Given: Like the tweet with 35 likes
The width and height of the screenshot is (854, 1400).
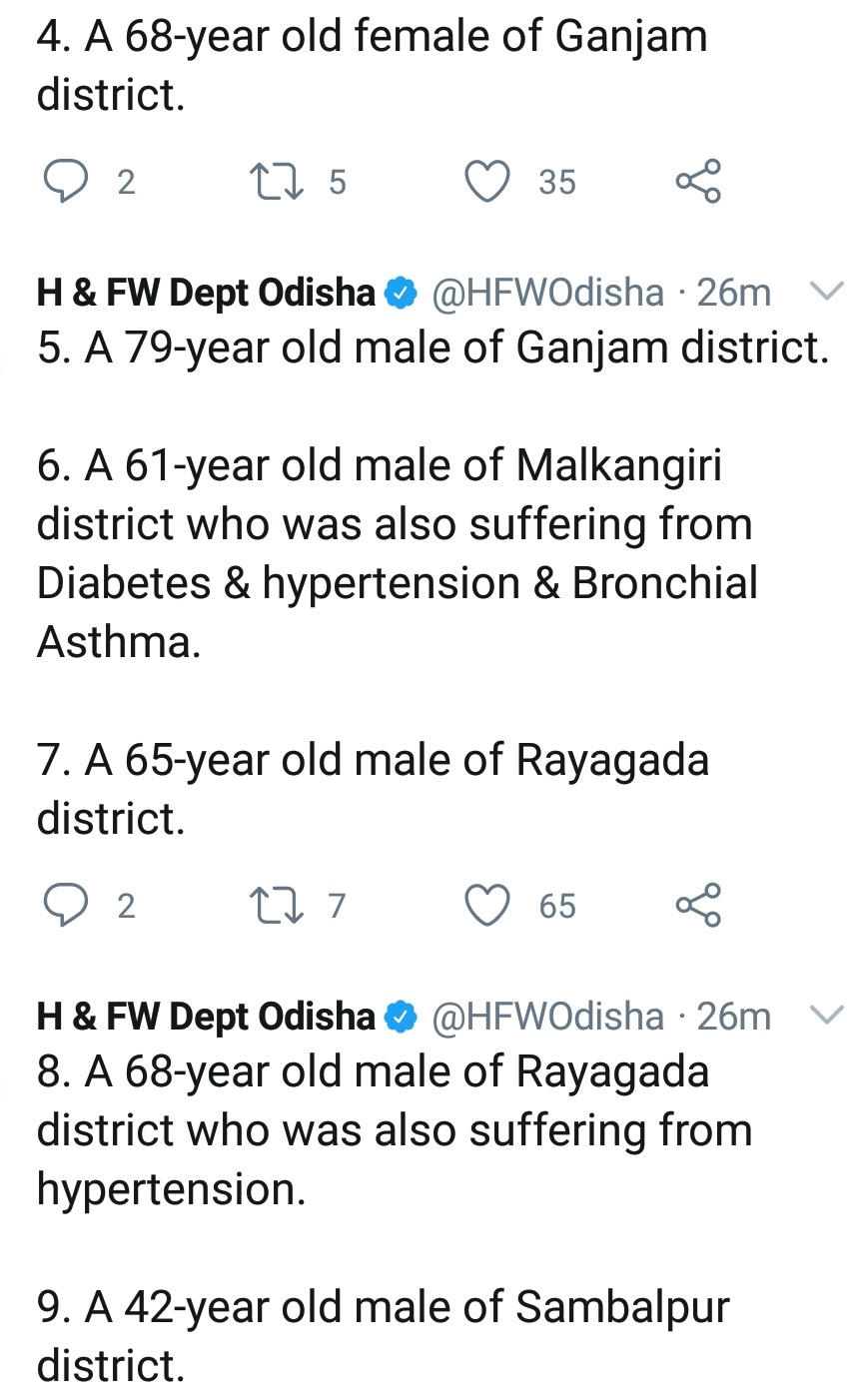Looking at the screenshot, I should pos(488,182).
